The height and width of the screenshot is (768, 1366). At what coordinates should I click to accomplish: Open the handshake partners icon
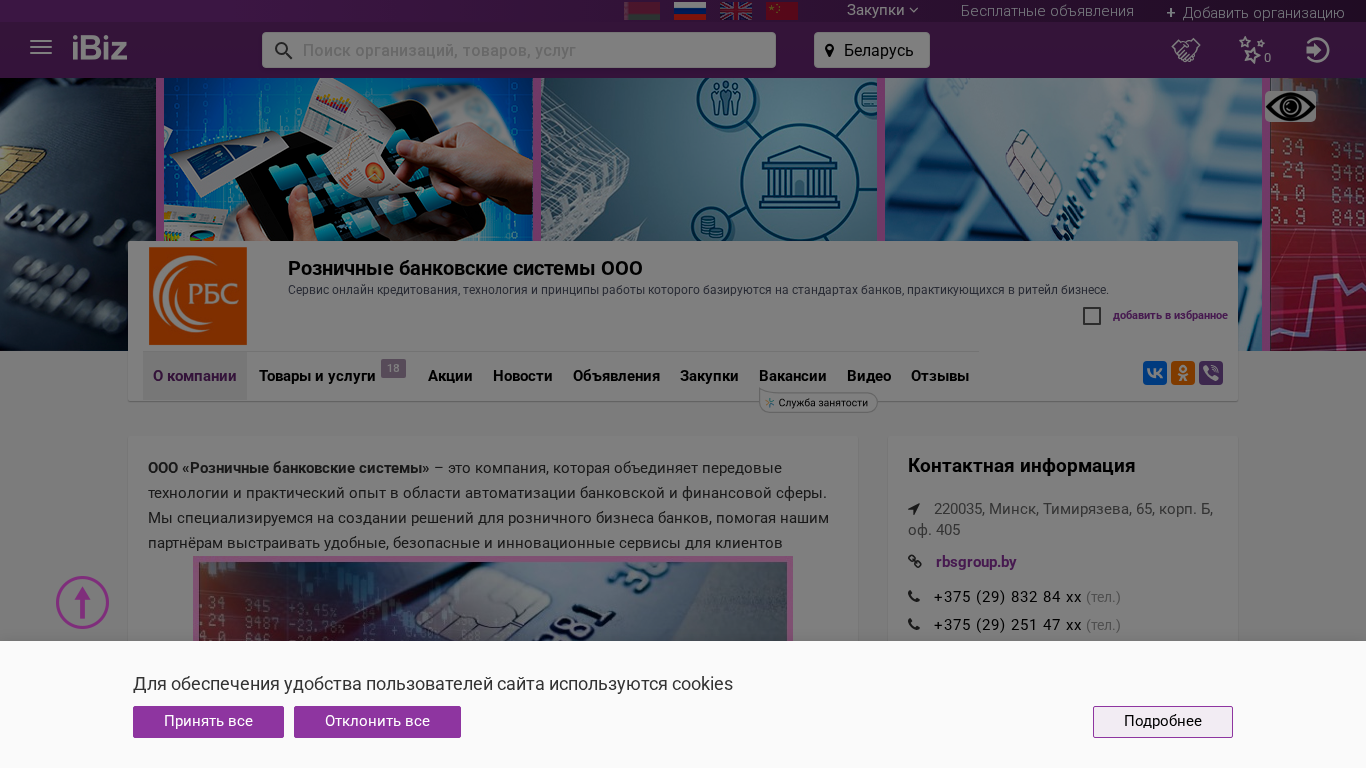pyautogui.click(x=1186, y=50)
